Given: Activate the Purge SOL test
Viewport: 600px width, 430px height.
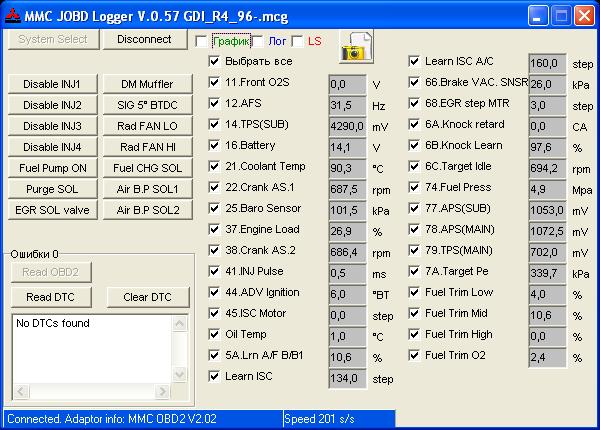Looking at the screenshot, I should pos(52,189).
